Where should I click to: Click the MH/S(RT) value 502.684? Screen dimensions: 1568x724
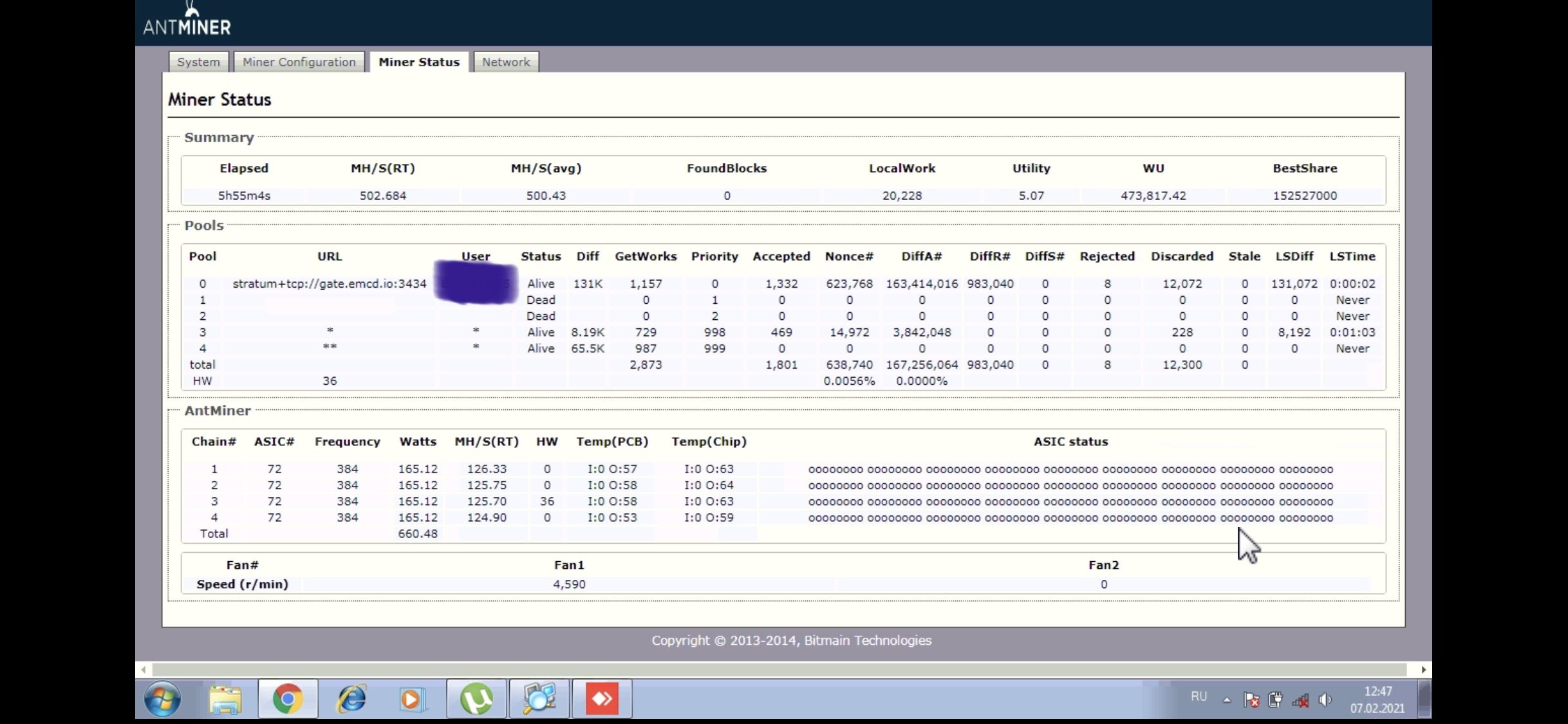pyautogui.click(x=383, y=196)
